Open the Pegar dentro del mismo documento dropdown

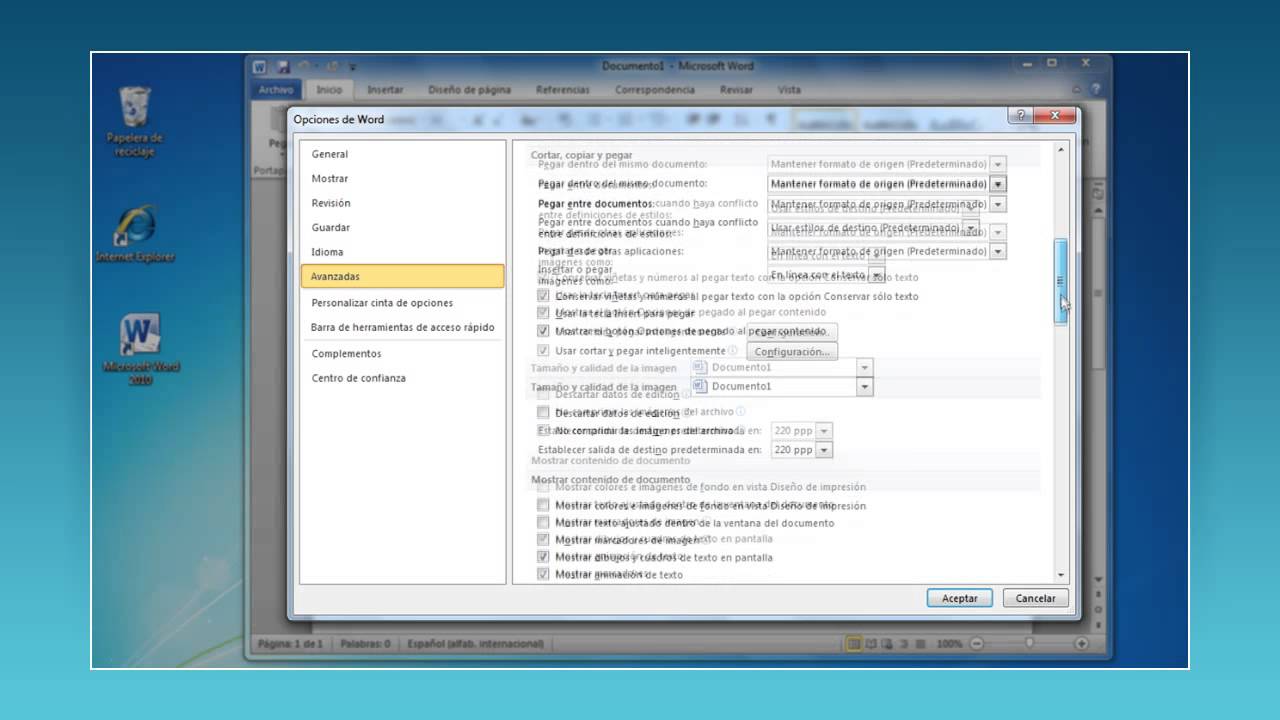pos(998,184)
